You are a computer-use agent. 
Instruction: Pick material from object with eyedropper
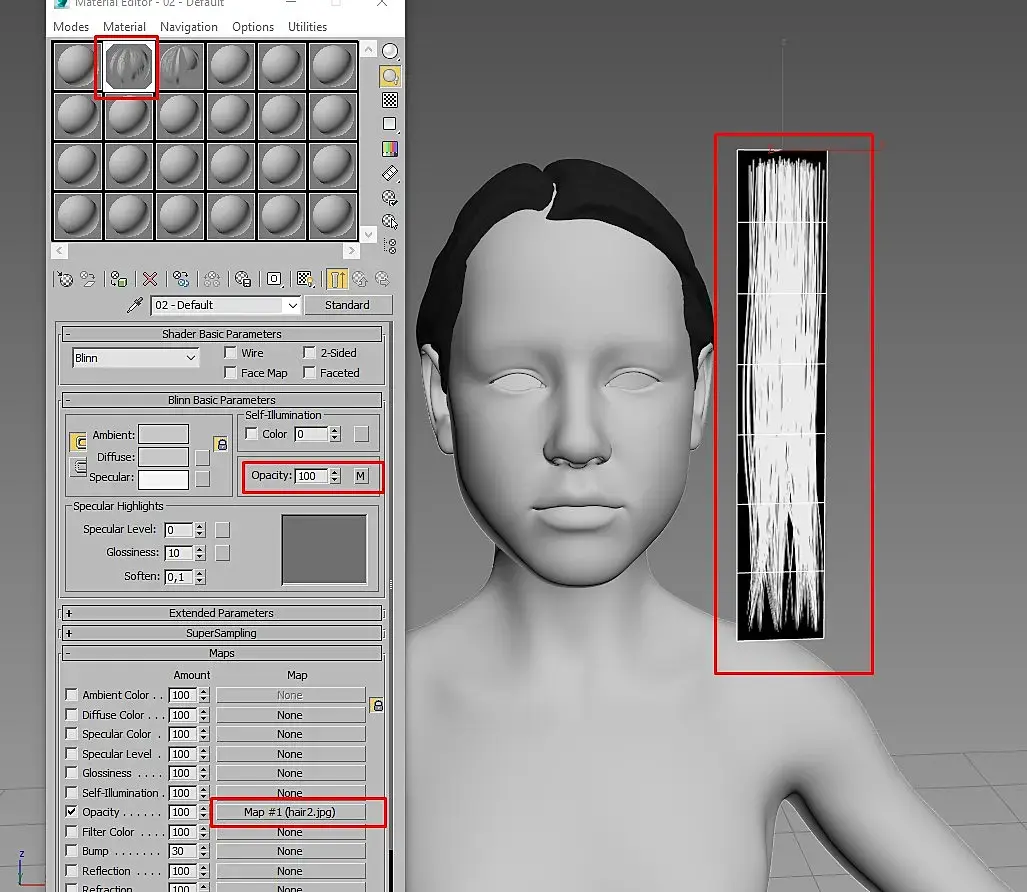coord(134,305)
